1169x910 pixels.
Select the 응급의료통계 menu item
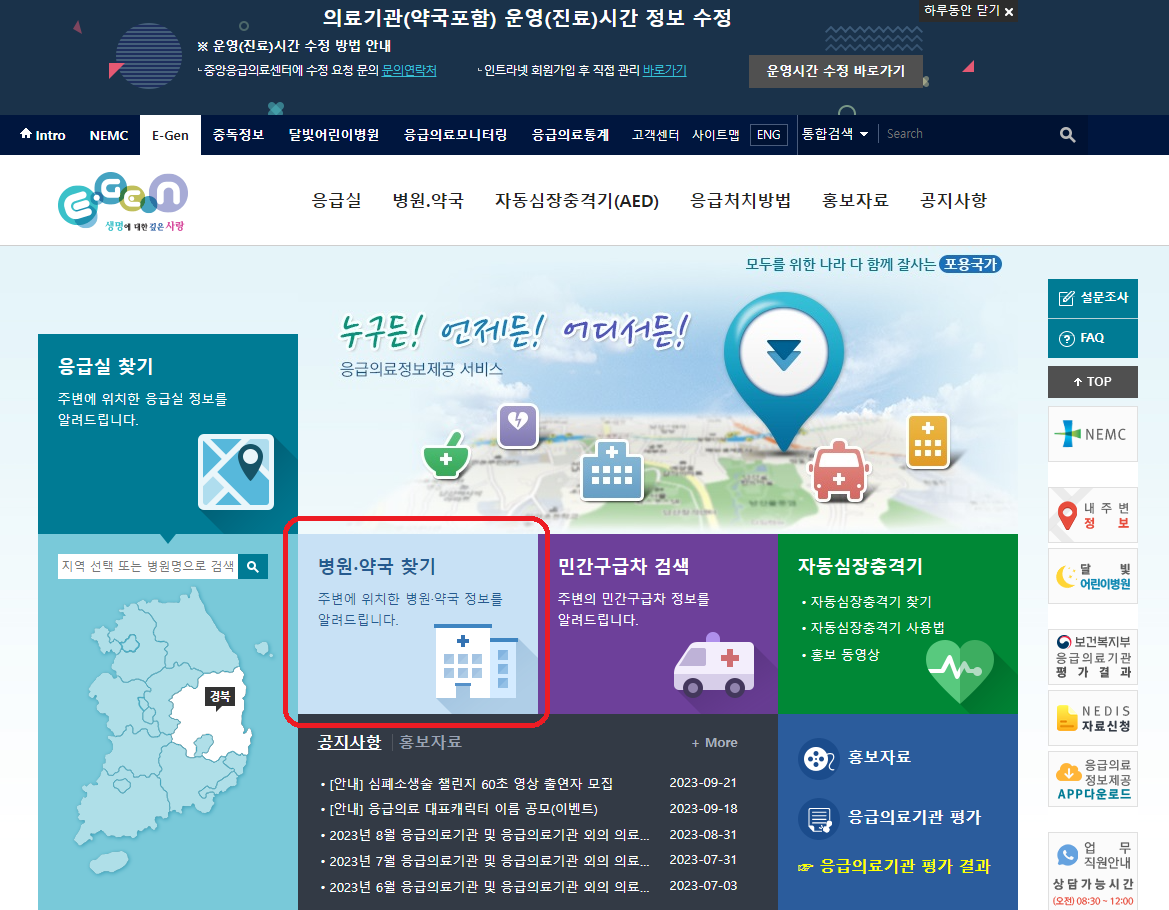tap(570, 134)
